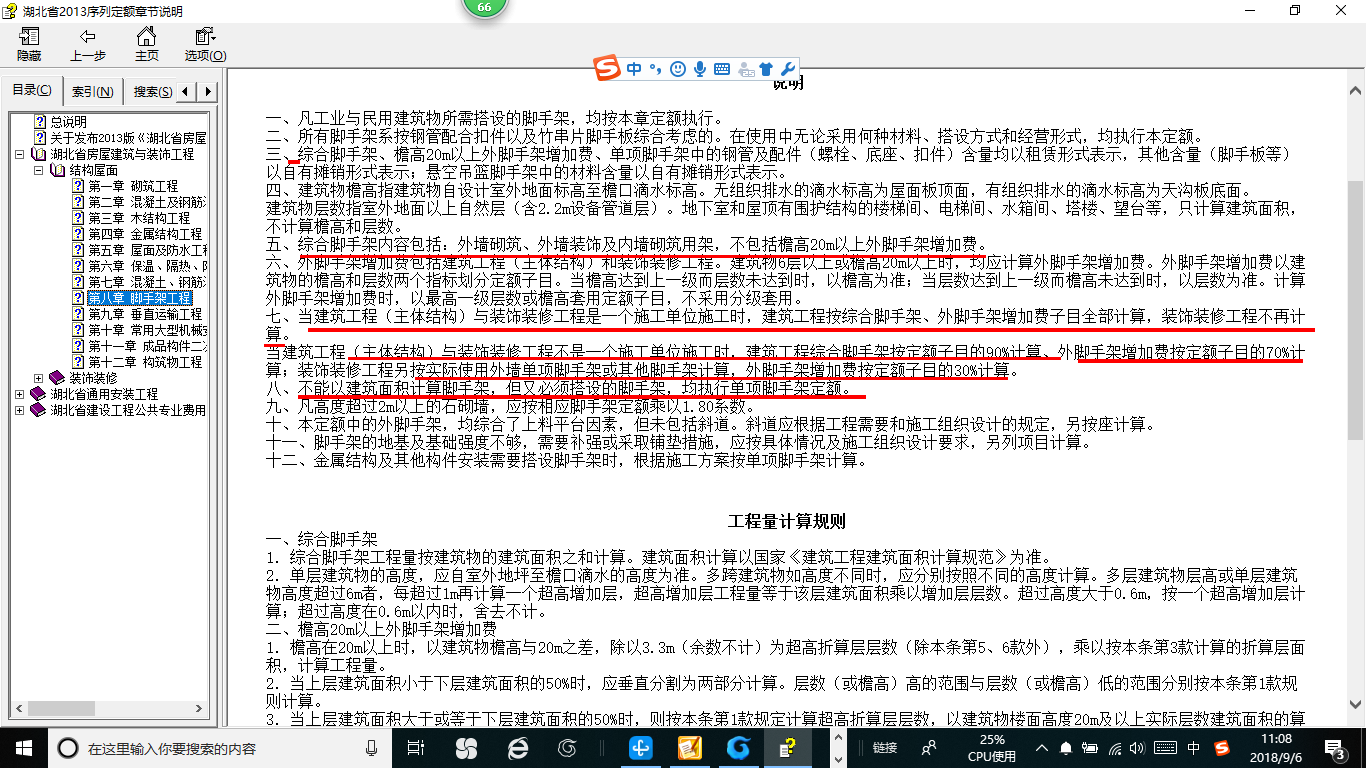
Task: Open 第七章 混凝土、钢筋 topic
Action: [147, 282]
